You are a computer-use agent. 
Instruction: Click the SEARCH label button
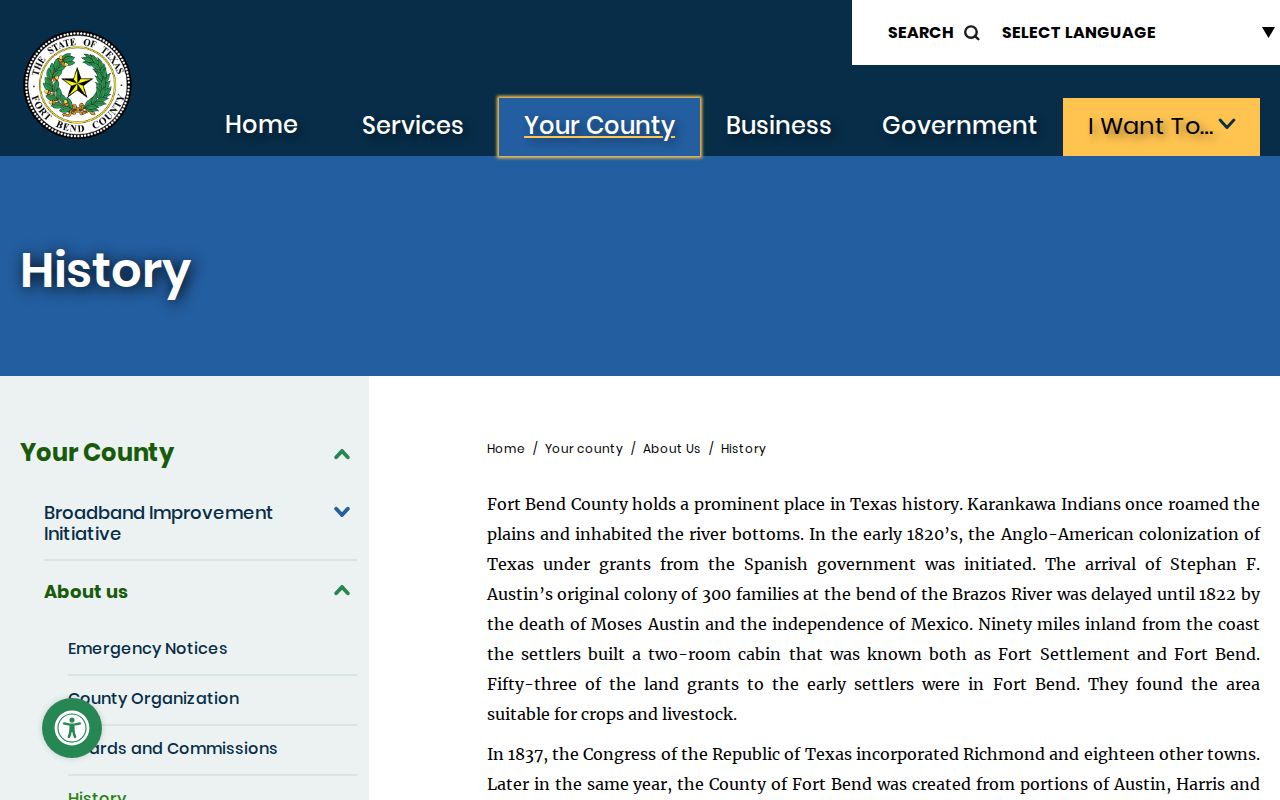pyautogui.click(x=920, y=33)
